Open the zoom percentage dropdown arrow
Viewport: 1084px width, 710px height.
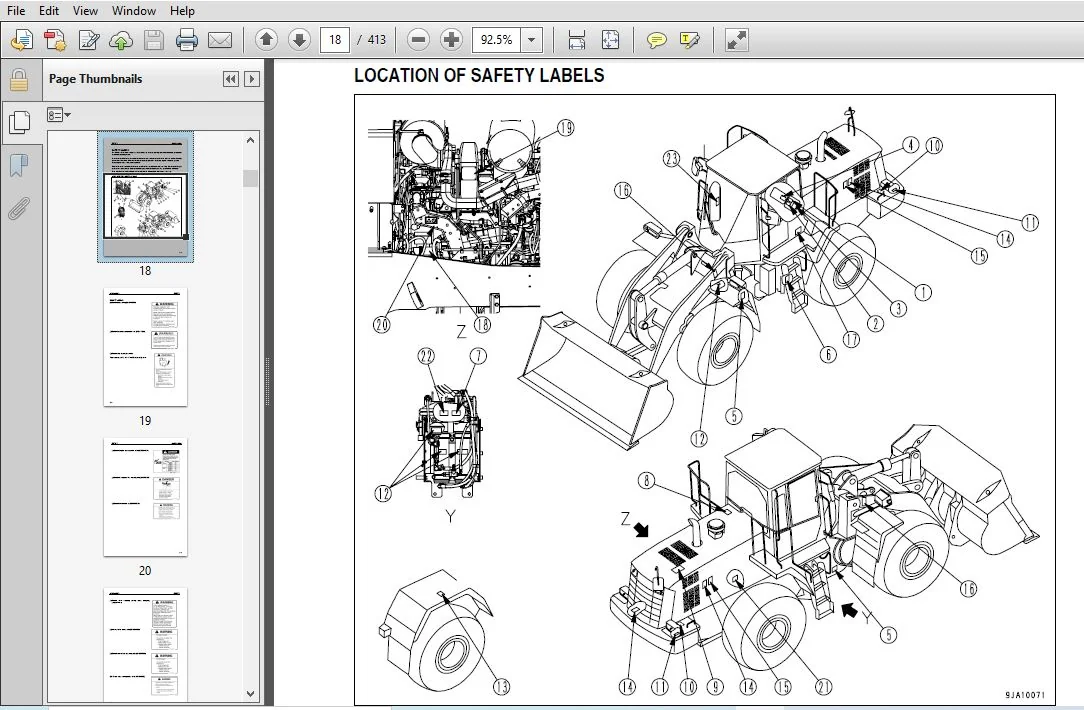point(532,40)
